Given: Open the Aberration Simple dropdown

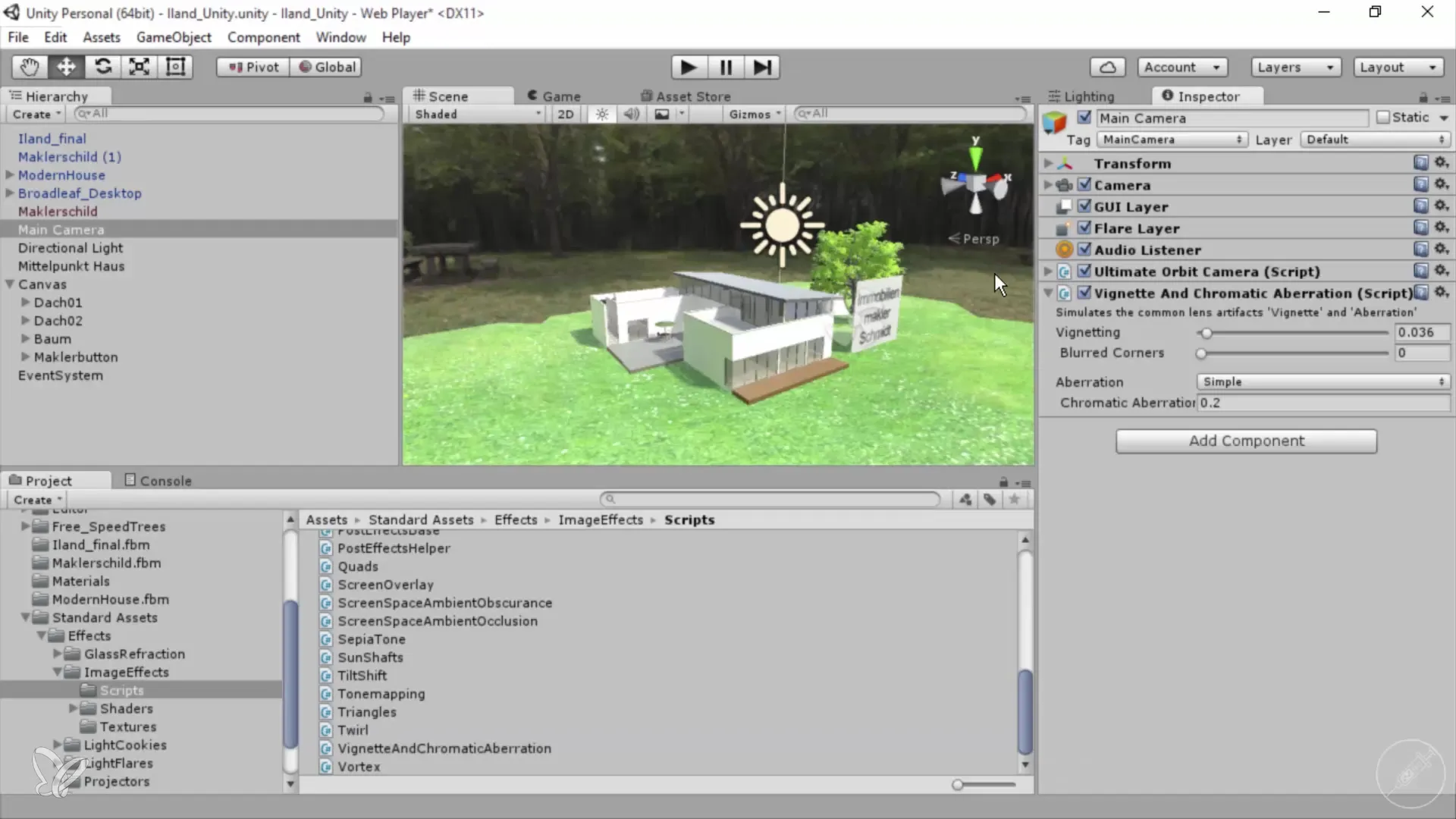Looking at the screenshot, I should point(1323,381).
